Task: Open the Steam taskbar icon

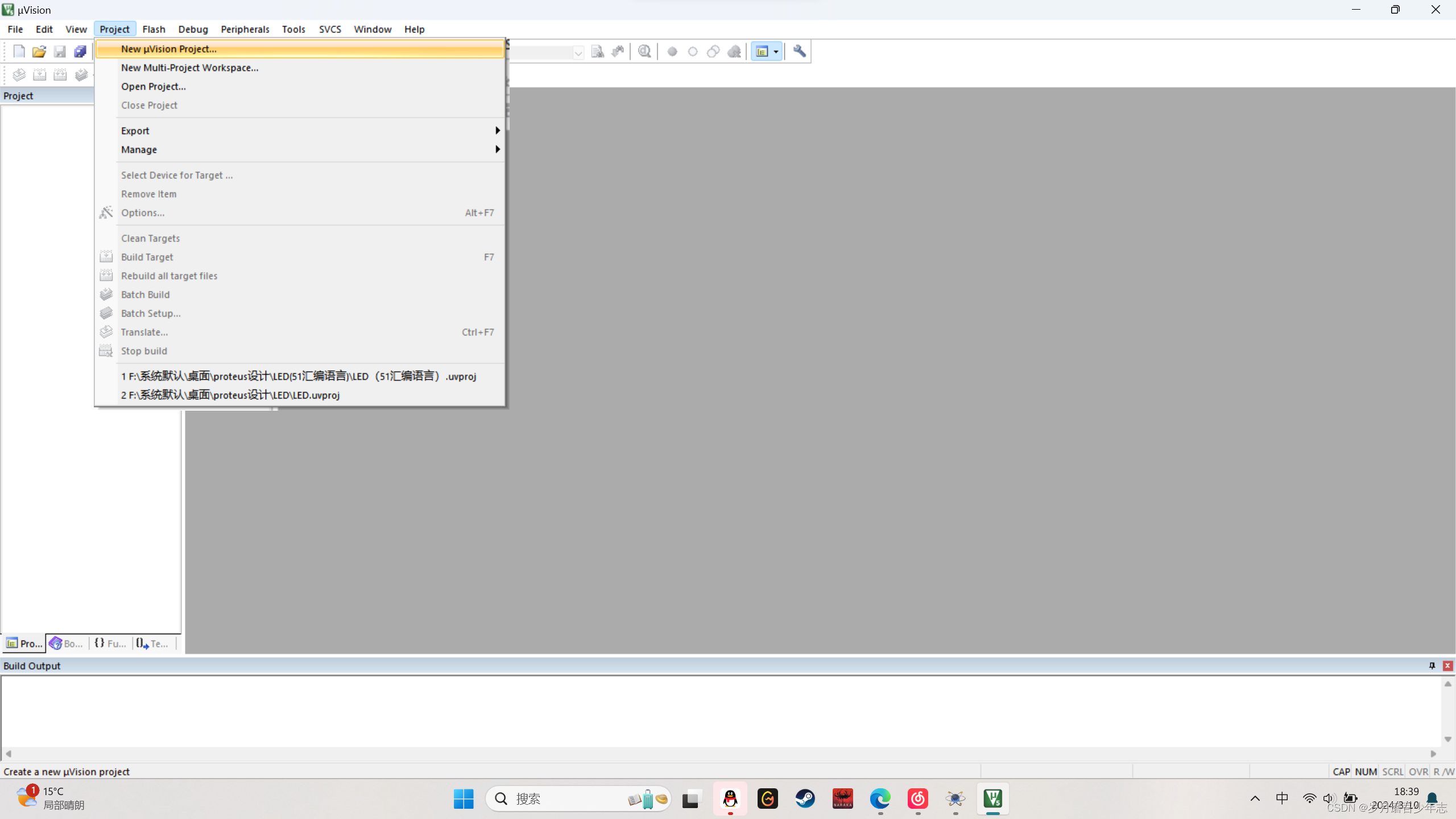Action: point(805,799)
